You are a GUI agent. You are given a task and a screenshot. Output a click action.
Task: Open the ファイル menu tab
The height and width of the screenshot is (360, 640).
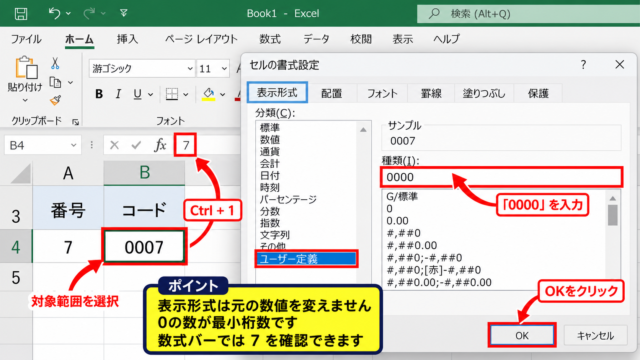[x=26, y=39]
